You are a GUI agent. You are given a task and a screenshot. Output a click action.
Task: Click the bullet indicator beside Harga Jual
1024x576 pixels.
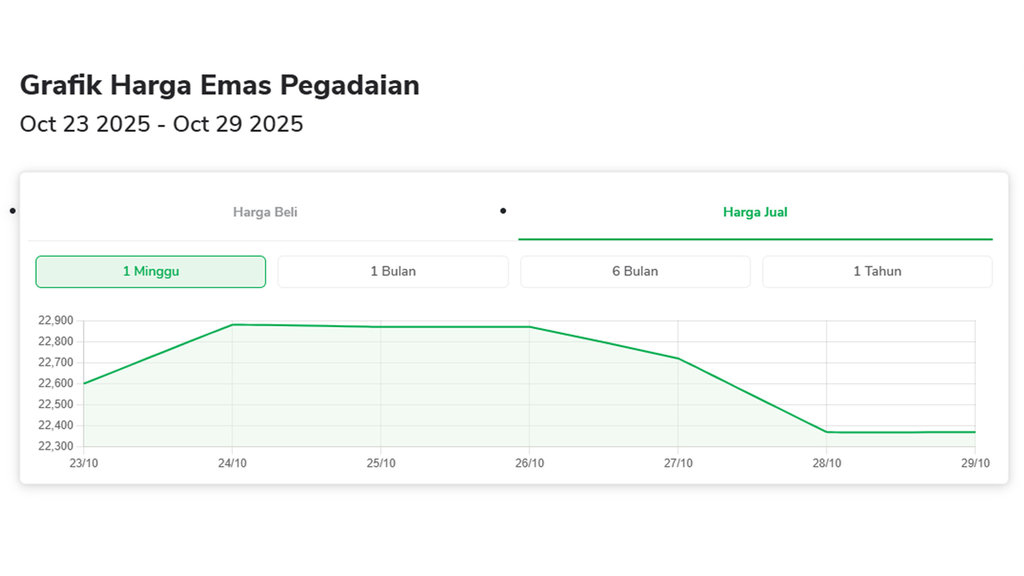pyautogui.click(x=502, y=211)
